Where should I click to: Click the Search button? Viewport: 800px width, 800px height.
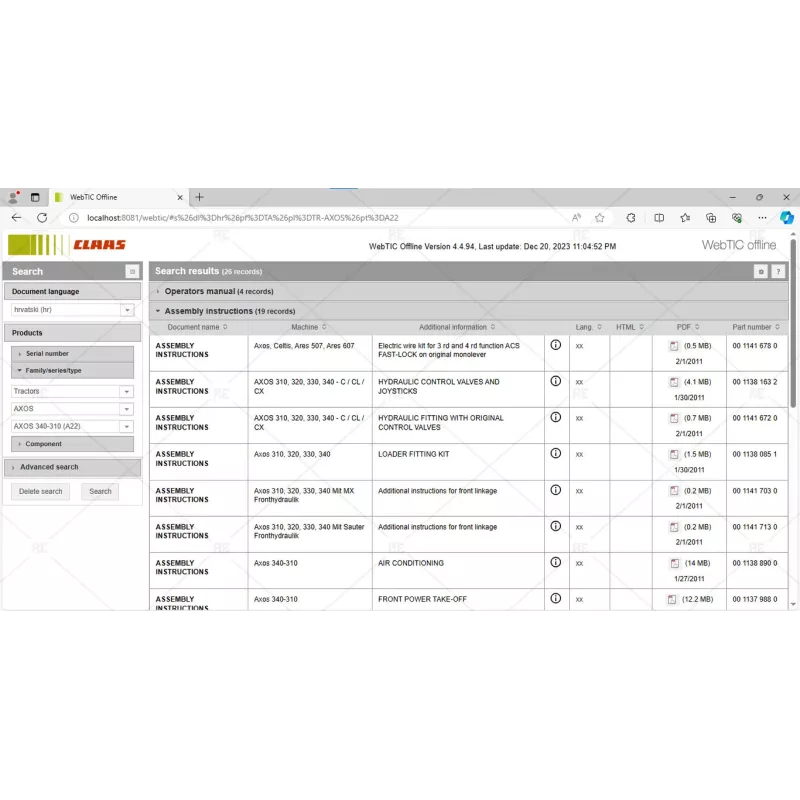(100, 491)
